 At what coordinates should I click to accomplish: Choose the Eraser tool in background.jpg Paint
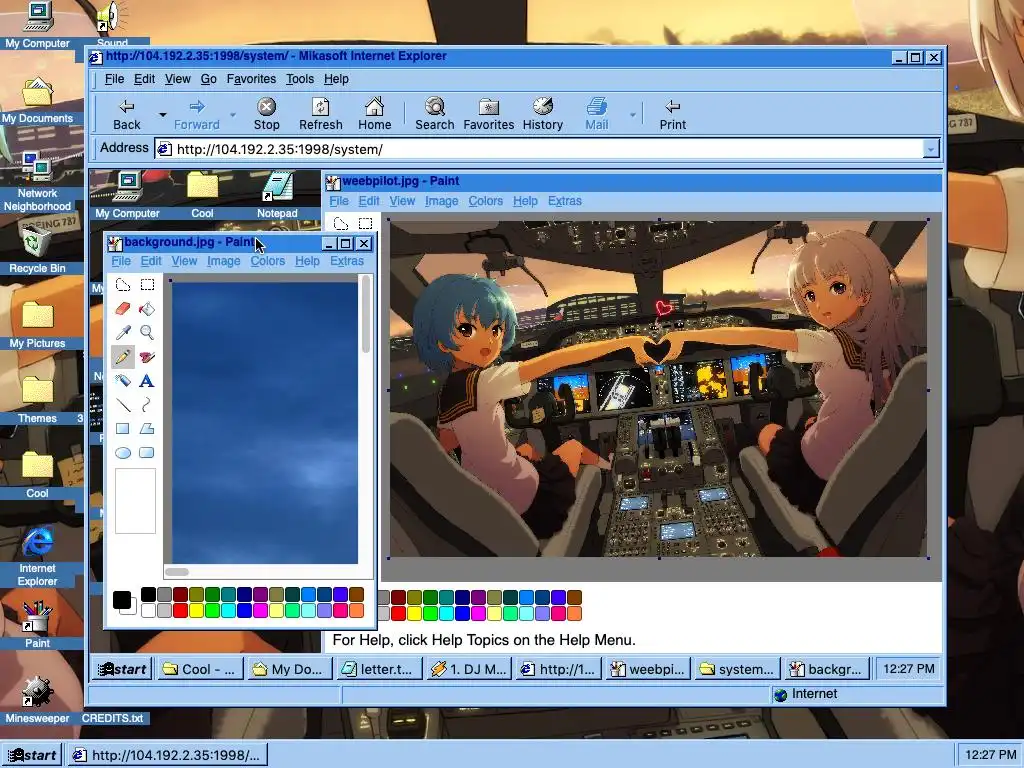(123, 308)
